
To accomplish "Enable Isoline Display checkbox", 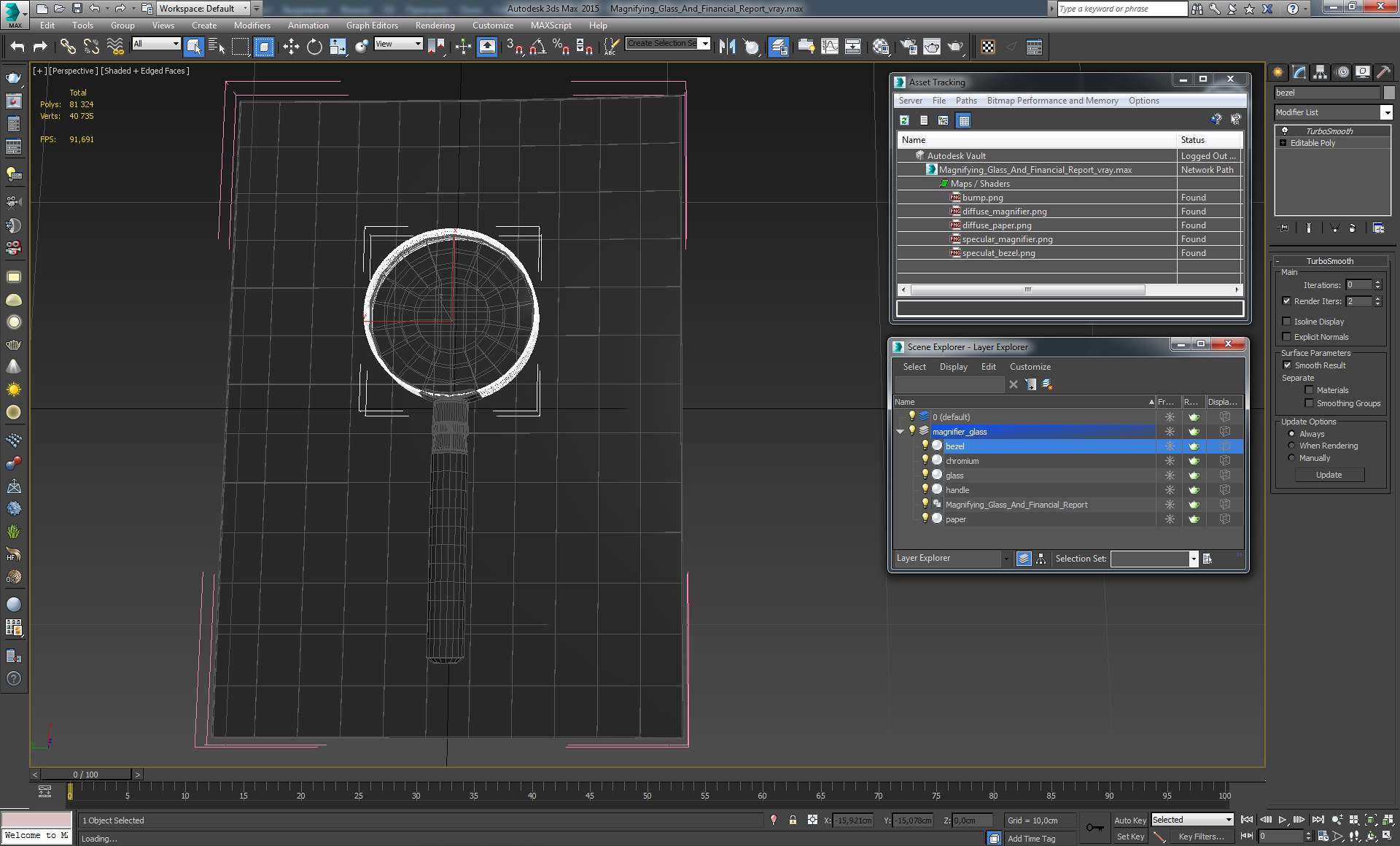I will coord(1287,322).
